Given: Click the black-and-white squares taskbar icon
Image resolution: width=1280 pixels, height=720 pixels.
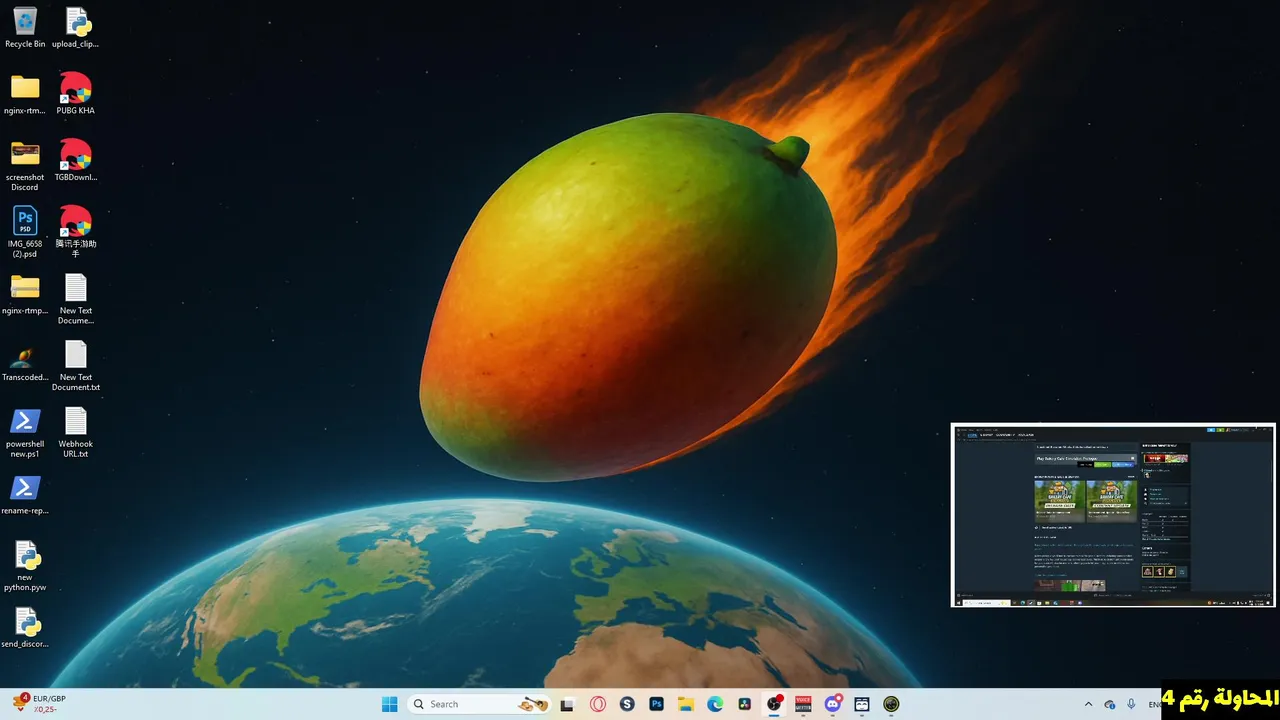Looking at the screenshot, I should 567,704.
